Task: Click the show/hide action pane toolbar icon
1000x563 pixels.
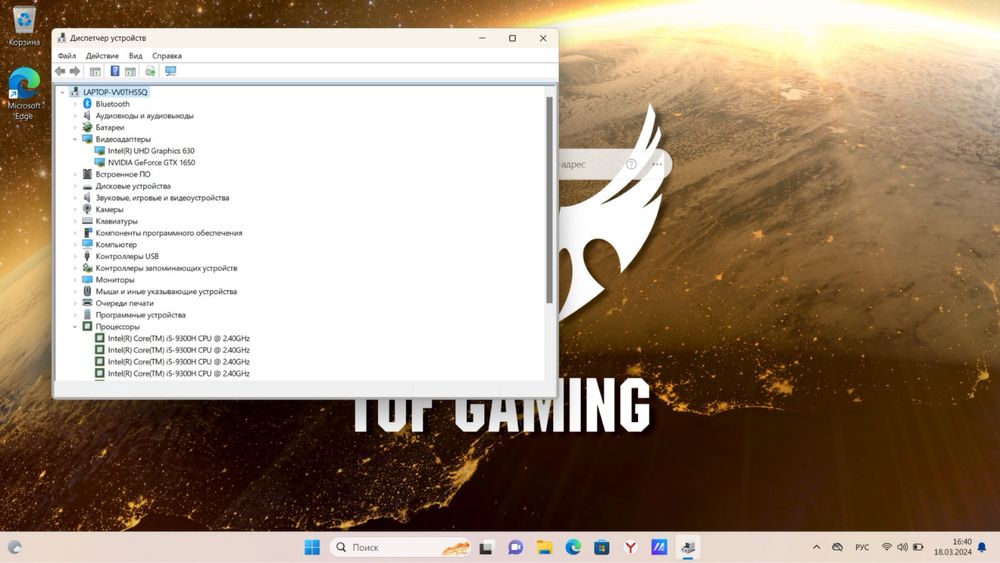Action: [130, 71]
